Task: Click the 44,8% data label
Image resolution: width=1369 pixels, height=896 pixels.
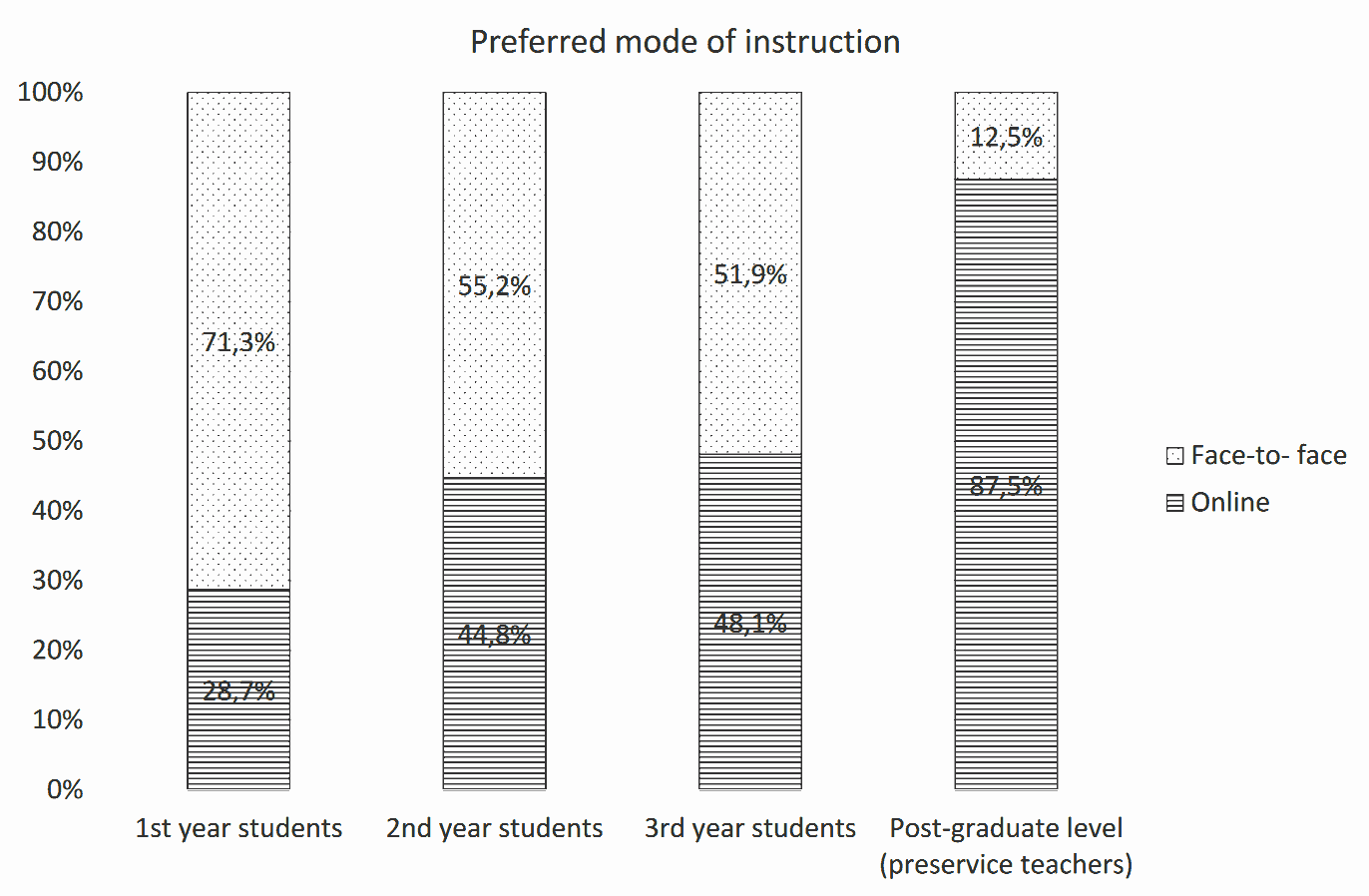Action: pos(494,634)
